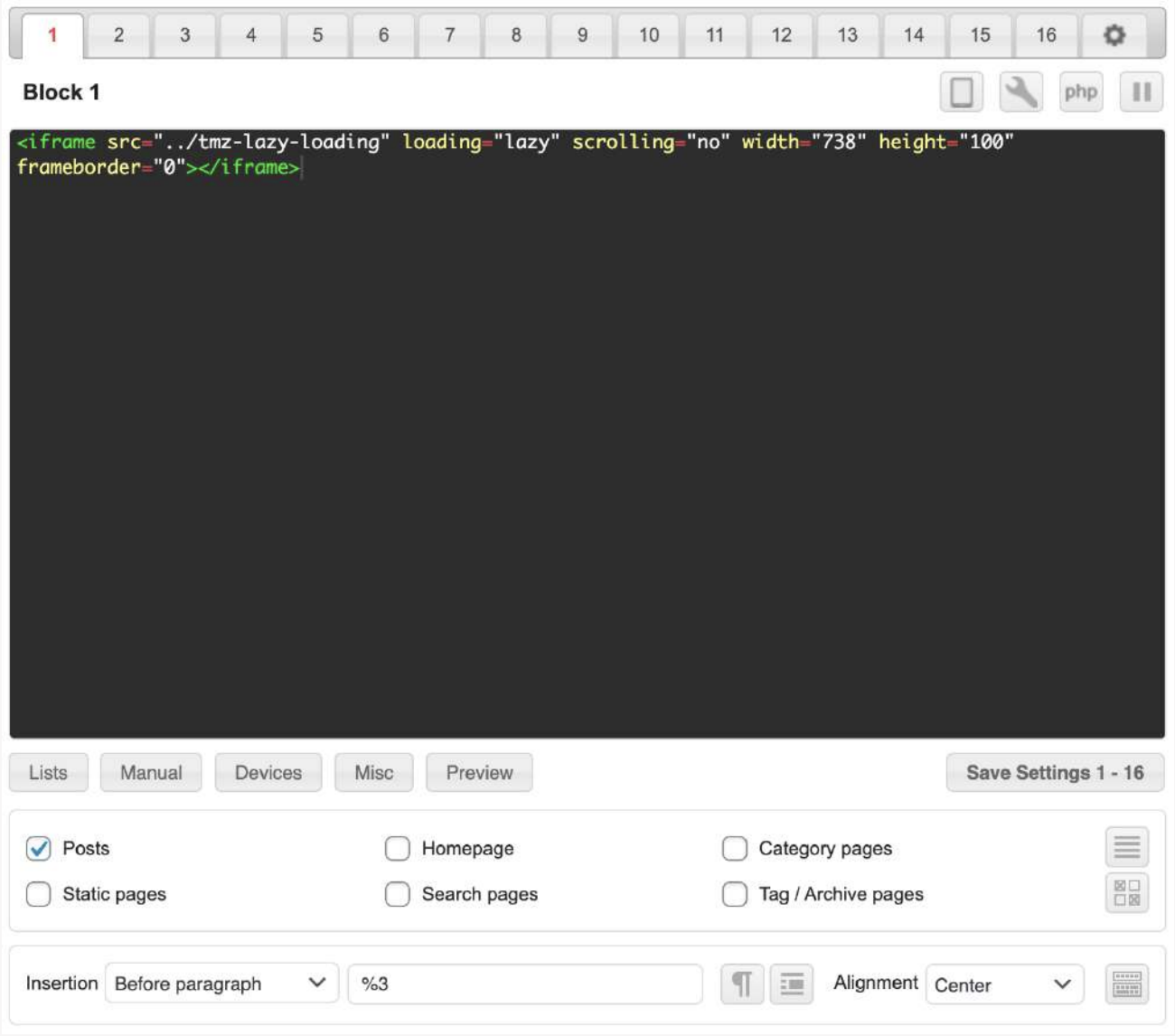
Task: Click Save Settings 1 - 16 button
Action: coord(1054,773)
